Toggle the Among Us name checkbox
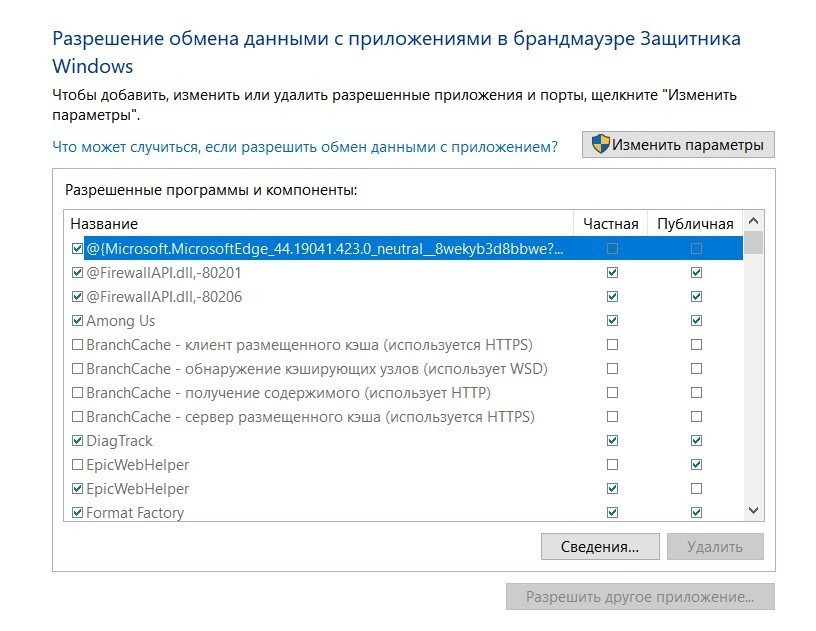816x631 pixels. coord(78,321)
